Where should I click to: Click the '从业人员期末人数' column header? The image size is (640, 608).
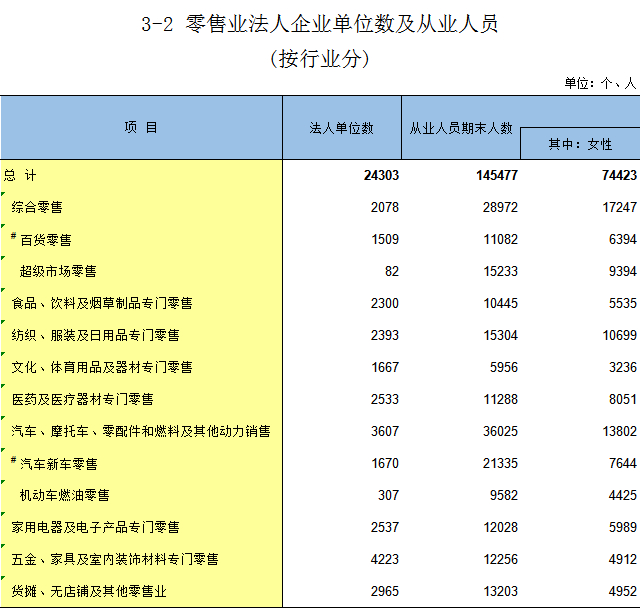tap(461, 128)
